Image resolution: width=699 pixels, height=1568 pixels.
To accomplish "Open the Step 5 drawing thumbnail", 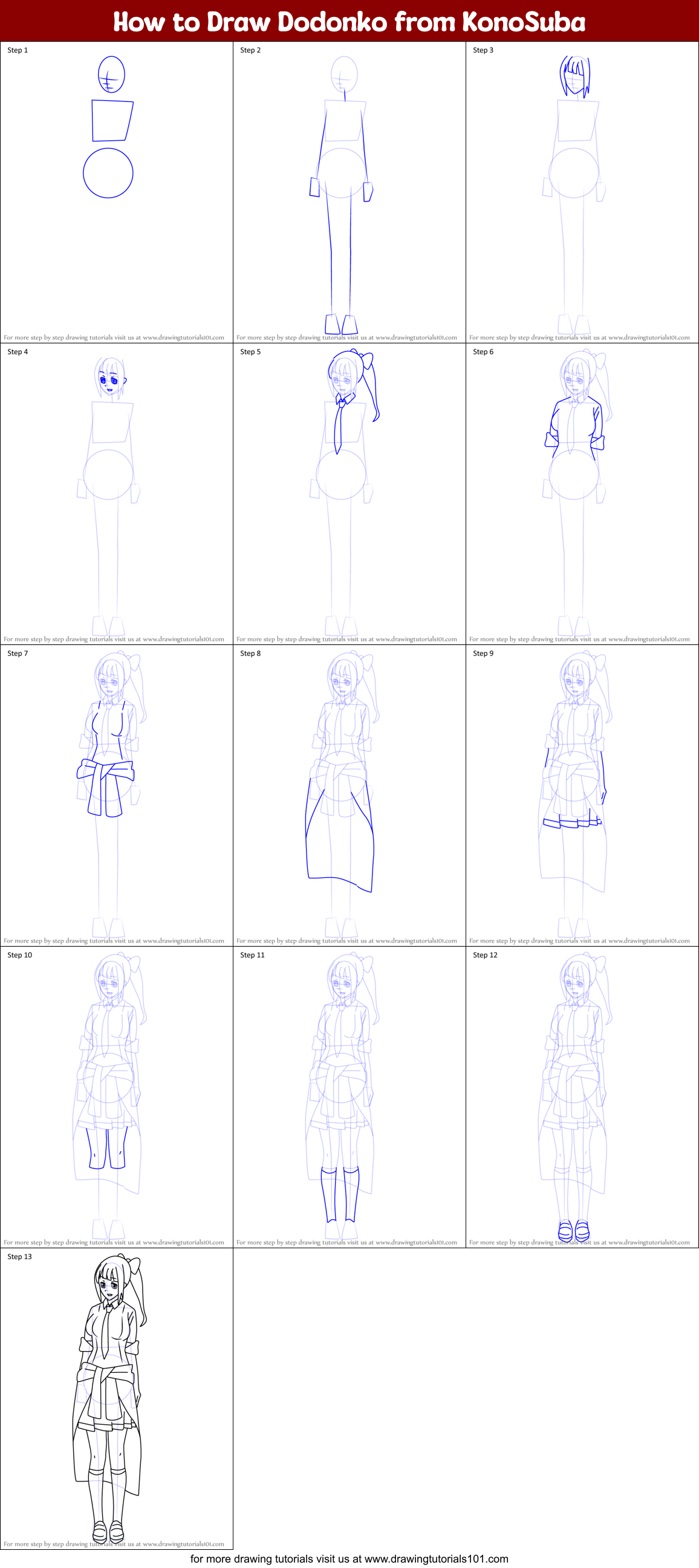I will tap(349, 494).
